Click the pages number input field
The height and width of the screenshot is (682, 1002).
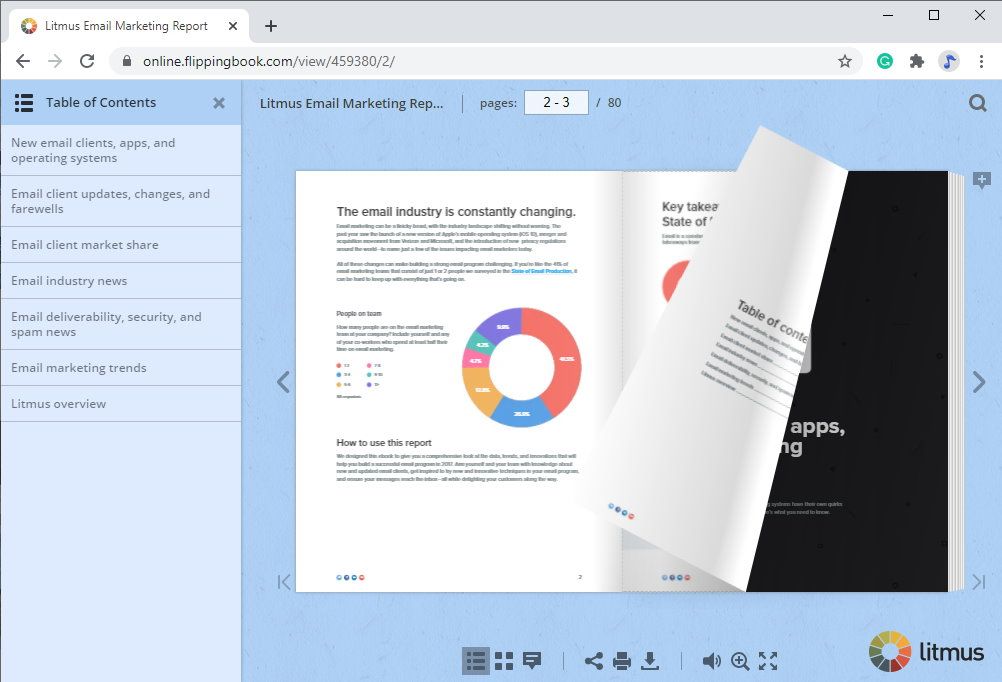click(x=556, y=102)
